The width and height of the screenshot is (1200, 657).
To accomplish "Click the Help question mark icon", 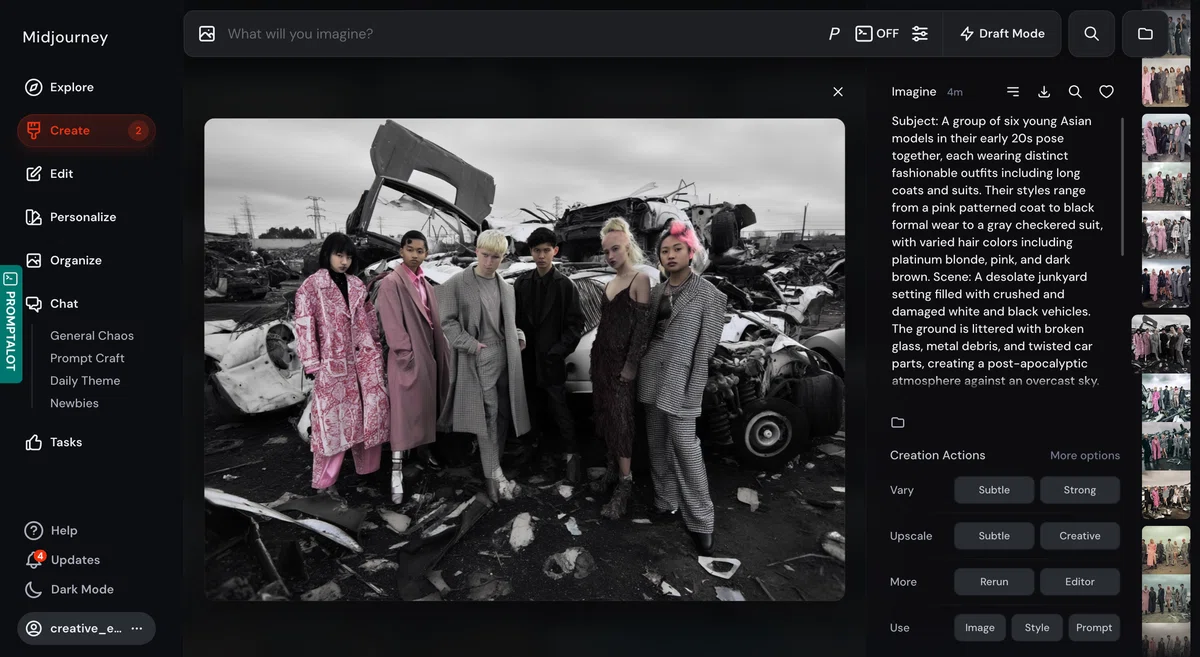I will (34, 530).
